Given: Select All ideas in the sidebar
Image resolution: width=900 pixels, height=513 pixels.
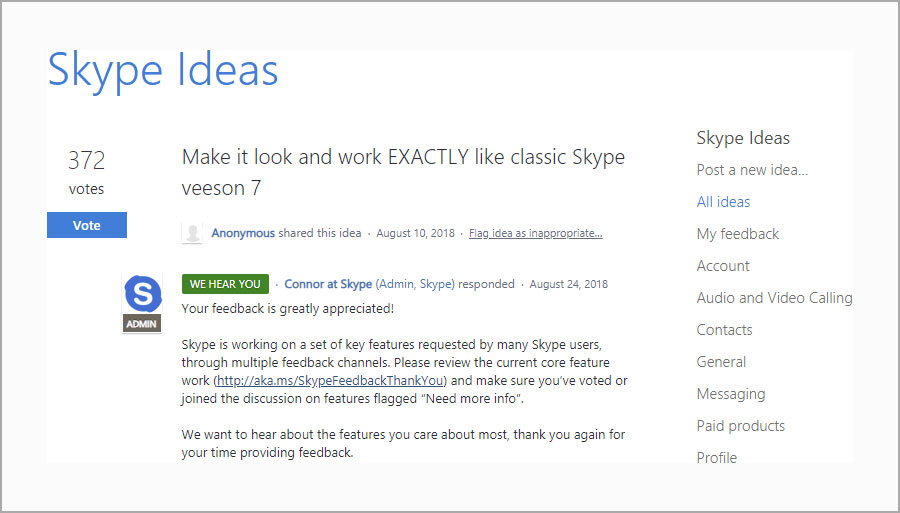Looking at the screenshot, I should (723, 202).
